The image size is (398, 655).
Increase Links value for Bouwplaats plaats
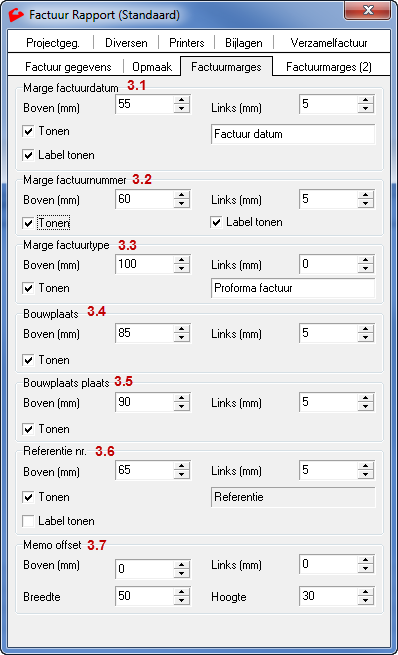pyautogui.click(x=365, y=398)
